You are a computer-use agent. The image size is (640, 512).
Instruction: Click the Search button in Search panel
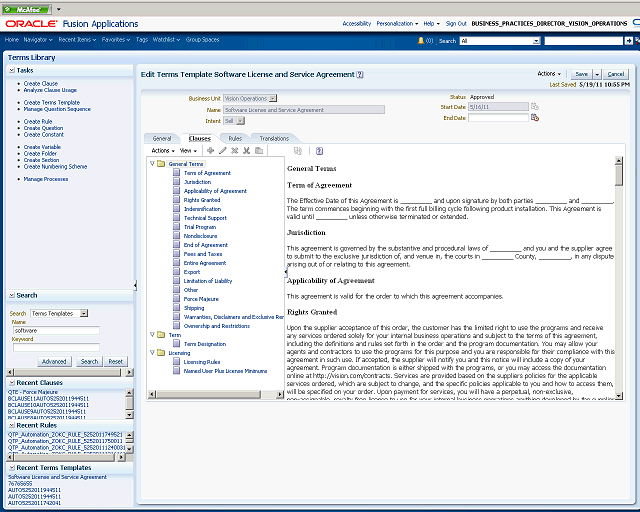(x=89, y=361)
